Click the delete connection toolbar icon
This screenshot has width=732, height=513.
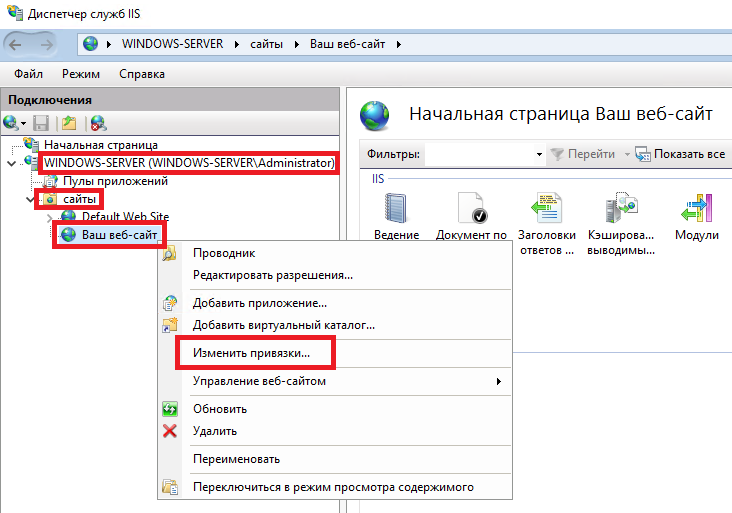[98, 123]
